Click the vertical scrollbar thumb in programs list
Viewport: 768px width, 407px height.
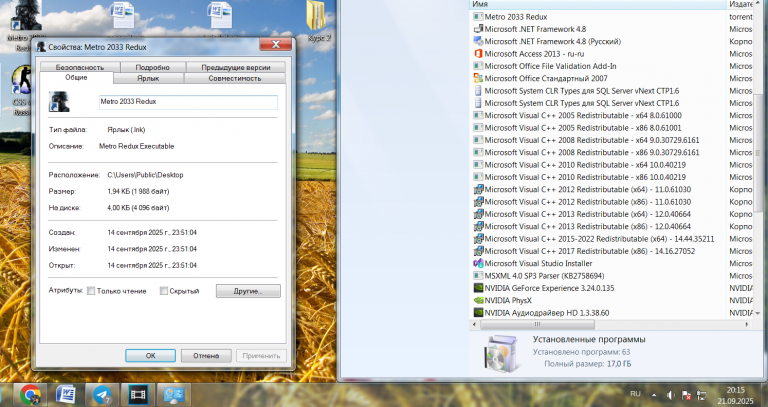(758, 153)
